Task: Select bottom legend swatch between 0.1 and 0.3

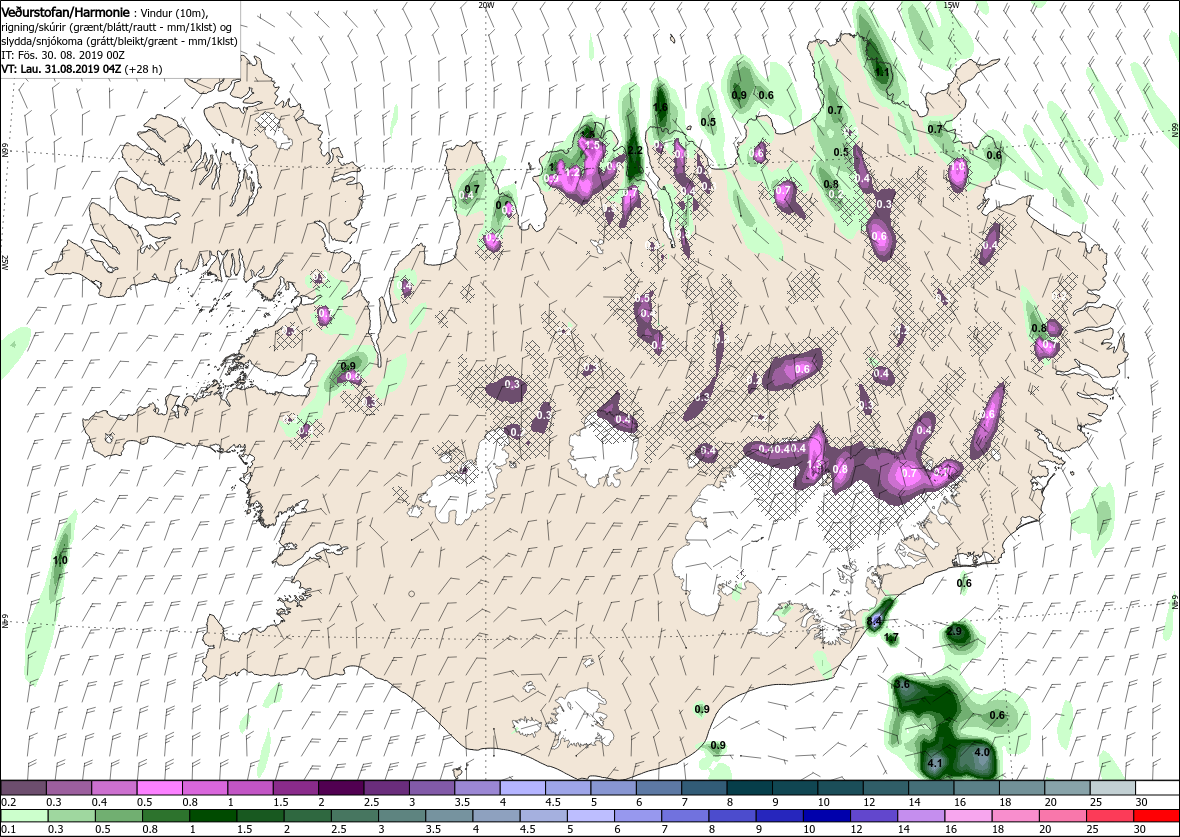Action: (x=25, y=815)
